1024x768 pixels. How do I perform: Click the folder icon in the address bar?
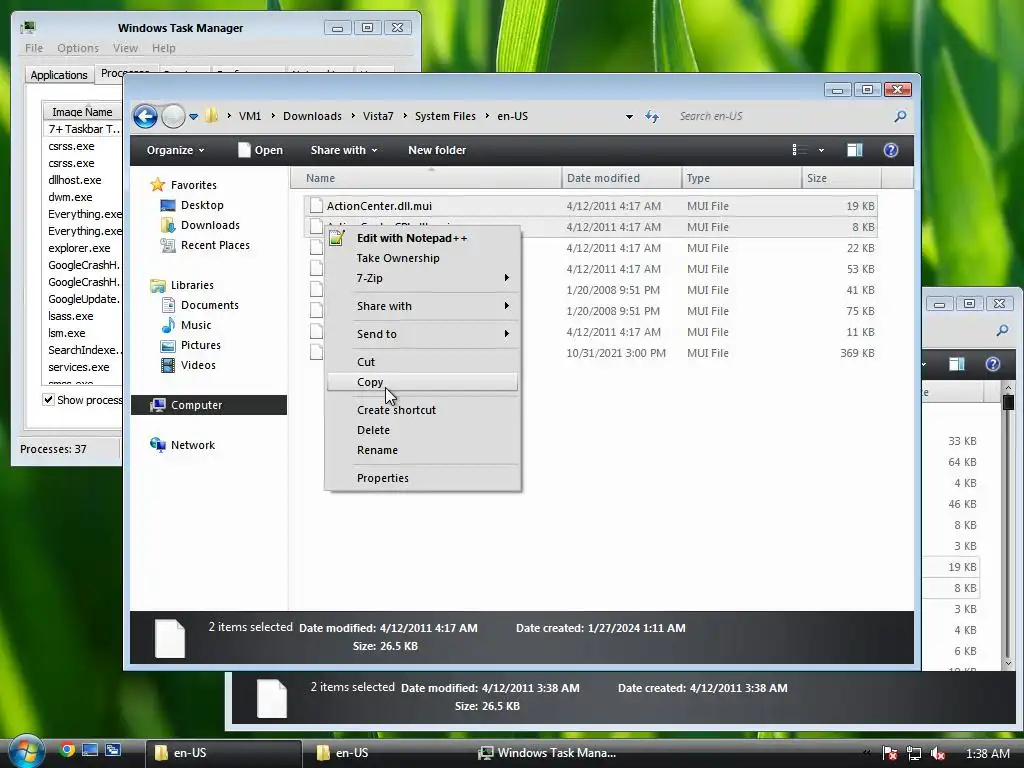click(x=211, y=116)
